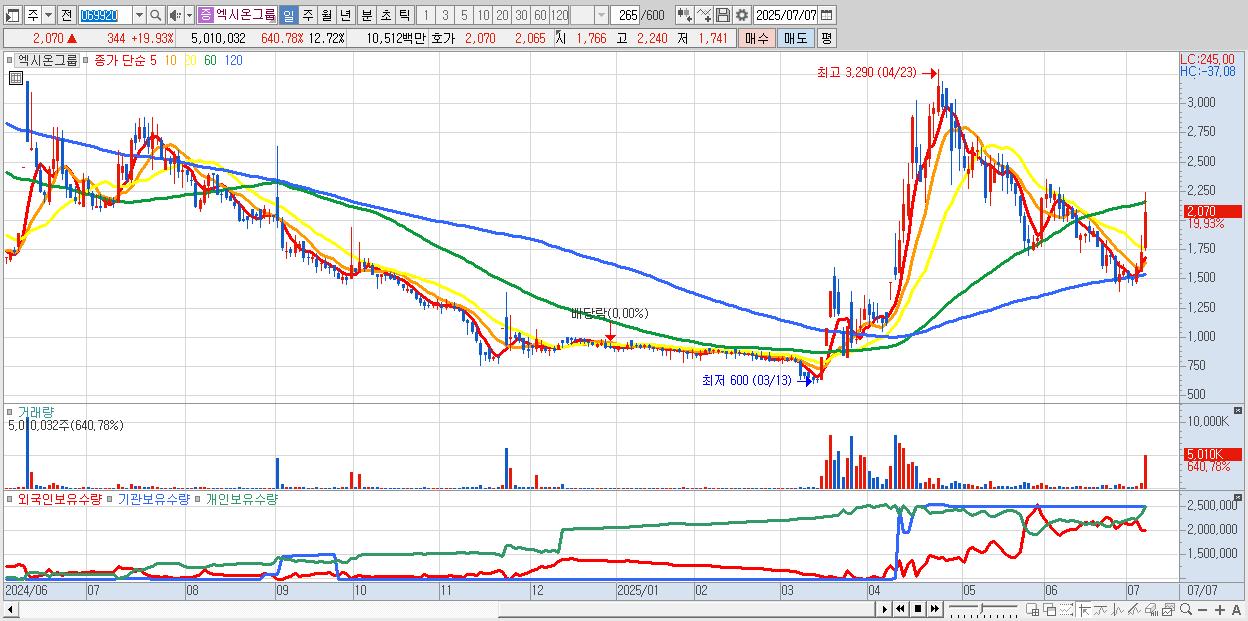This screenshot has width=1248, height=621.
Task: Click the 평 button
Action: pos(826,38)
